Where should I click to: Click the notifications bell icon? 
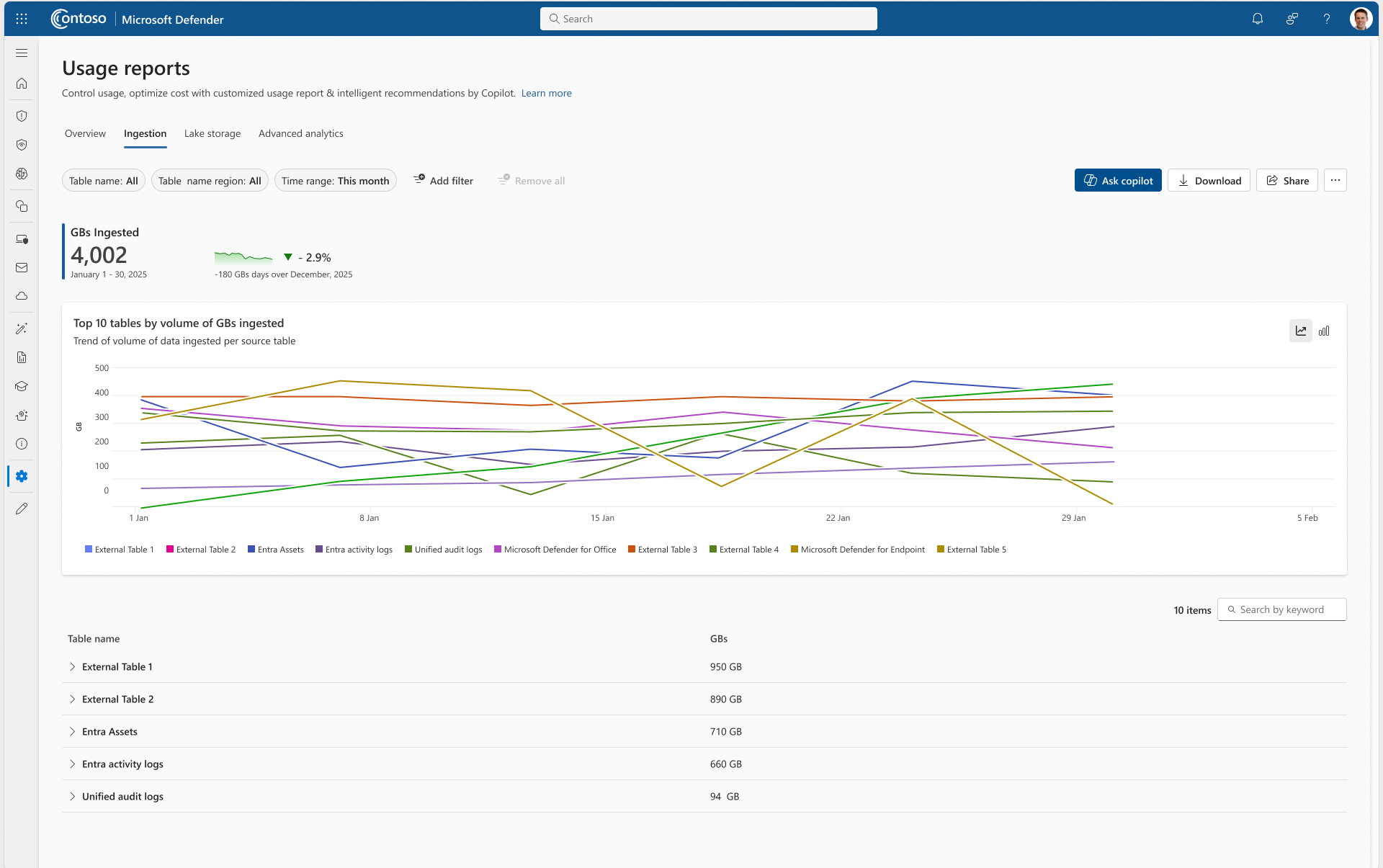pyautogui.click(x=1257, y=19)
